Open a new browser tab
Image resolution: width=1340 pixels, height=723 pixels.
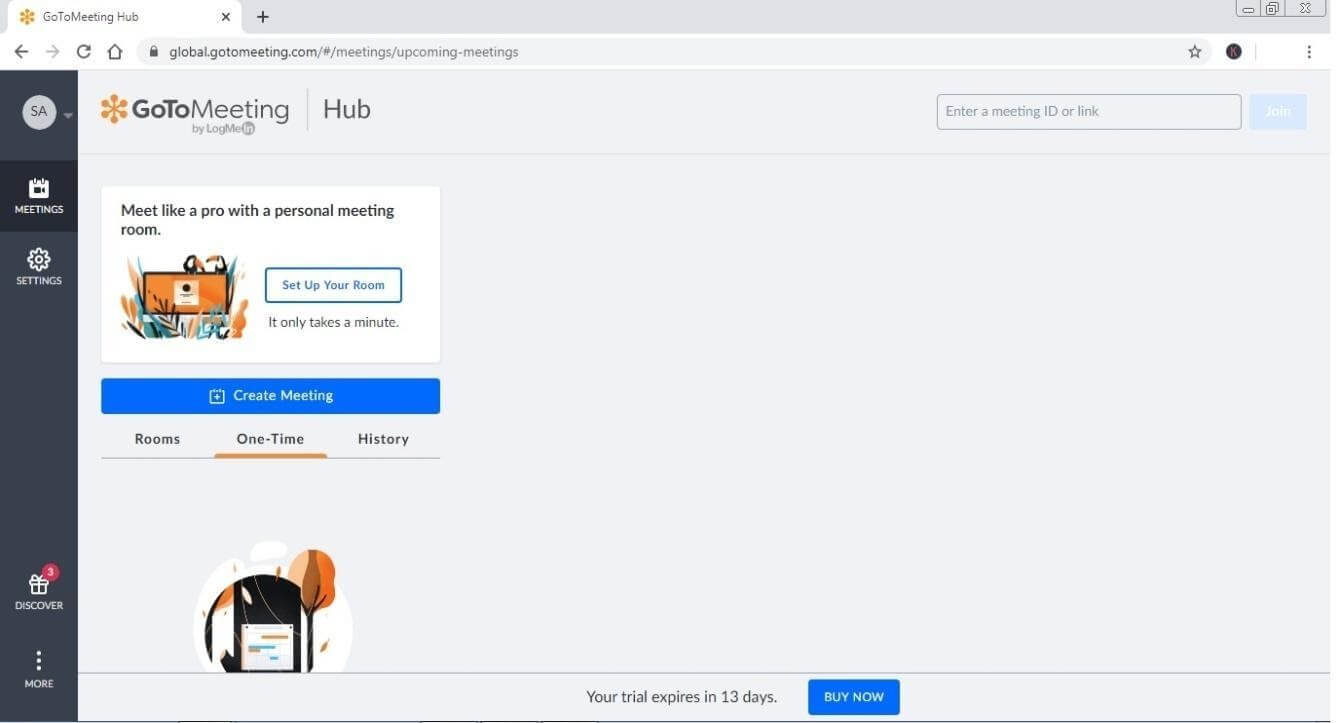coord(262,16)
